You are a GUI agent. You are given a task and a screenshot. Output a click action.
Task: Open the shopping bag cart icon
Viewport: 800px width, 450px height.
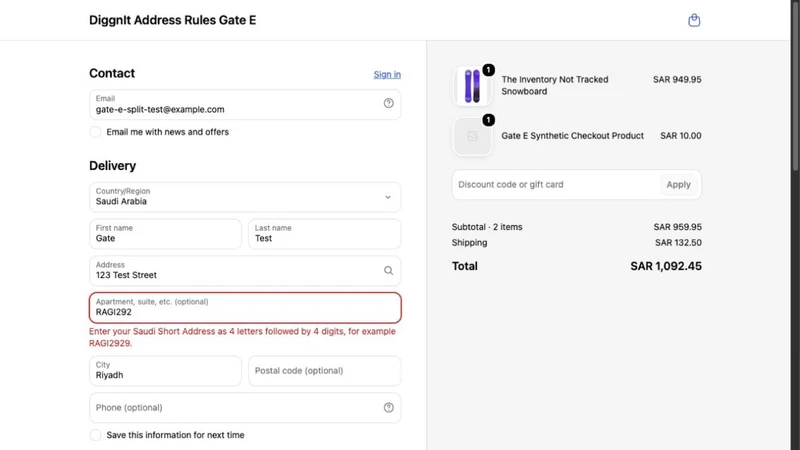click(694, 20)
